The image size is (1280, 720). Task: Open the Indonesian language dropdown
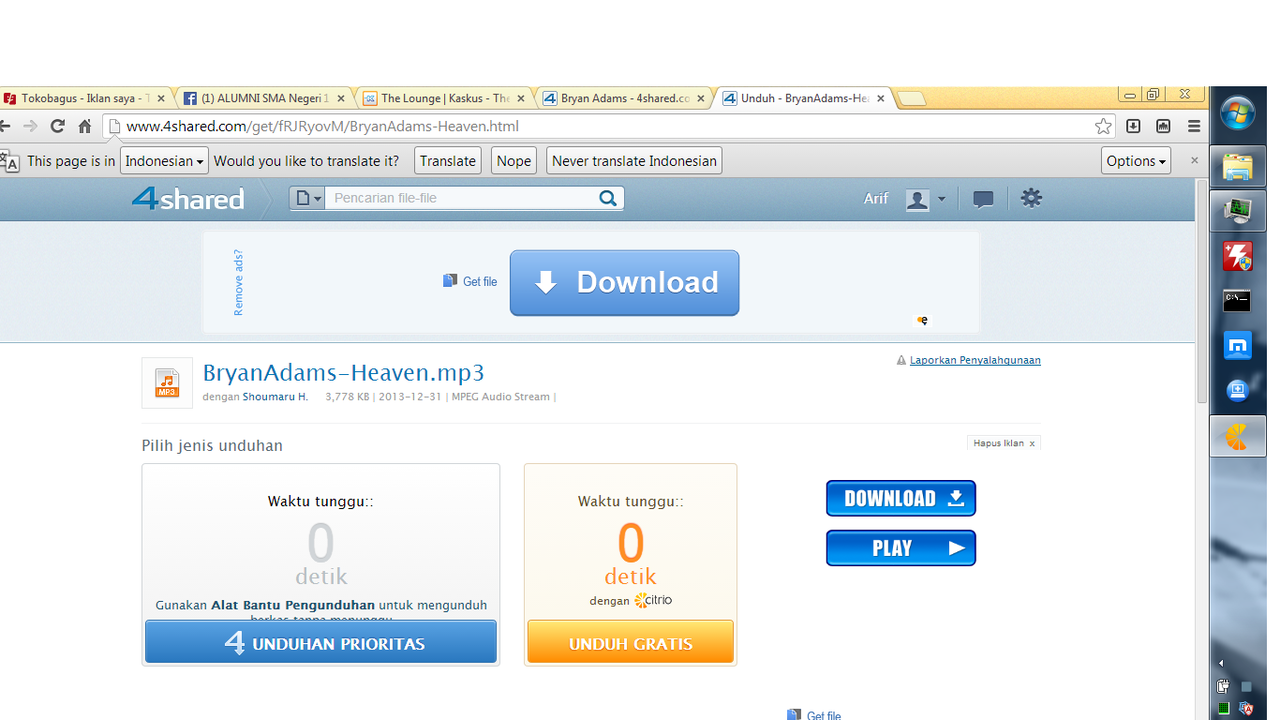164,161
